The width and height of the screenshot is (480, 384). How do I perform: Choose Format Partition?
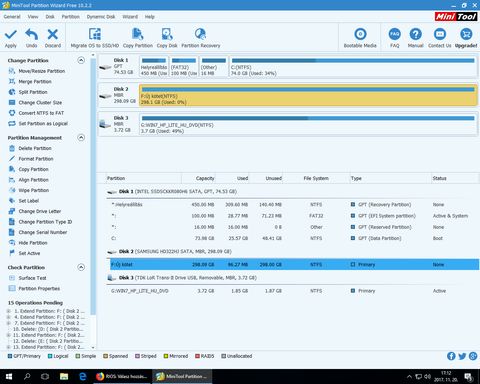point(36,159)
